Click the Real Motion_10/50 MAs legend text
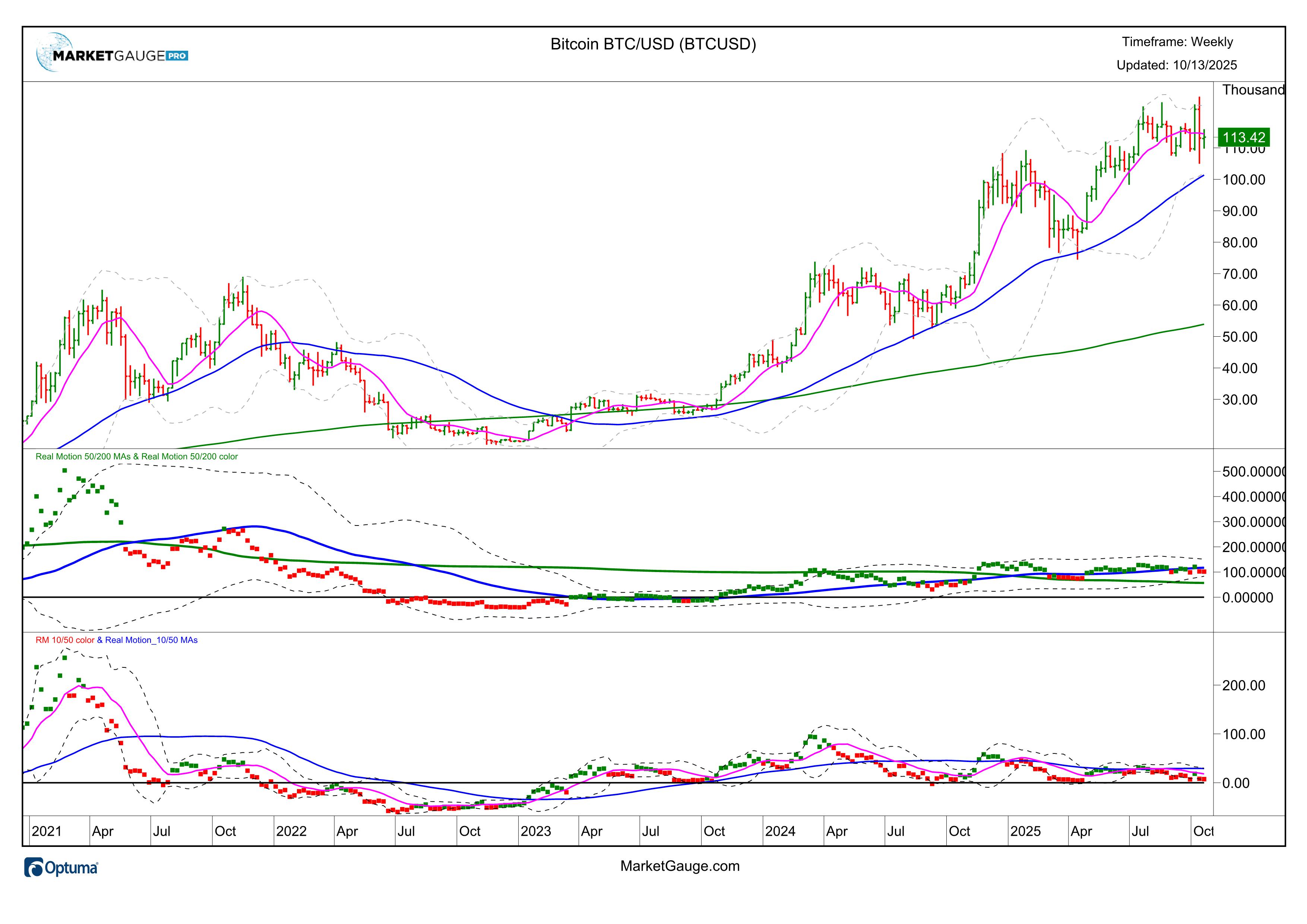The width and height of the screenshot is (1307, 924). (x=151, y=640)
